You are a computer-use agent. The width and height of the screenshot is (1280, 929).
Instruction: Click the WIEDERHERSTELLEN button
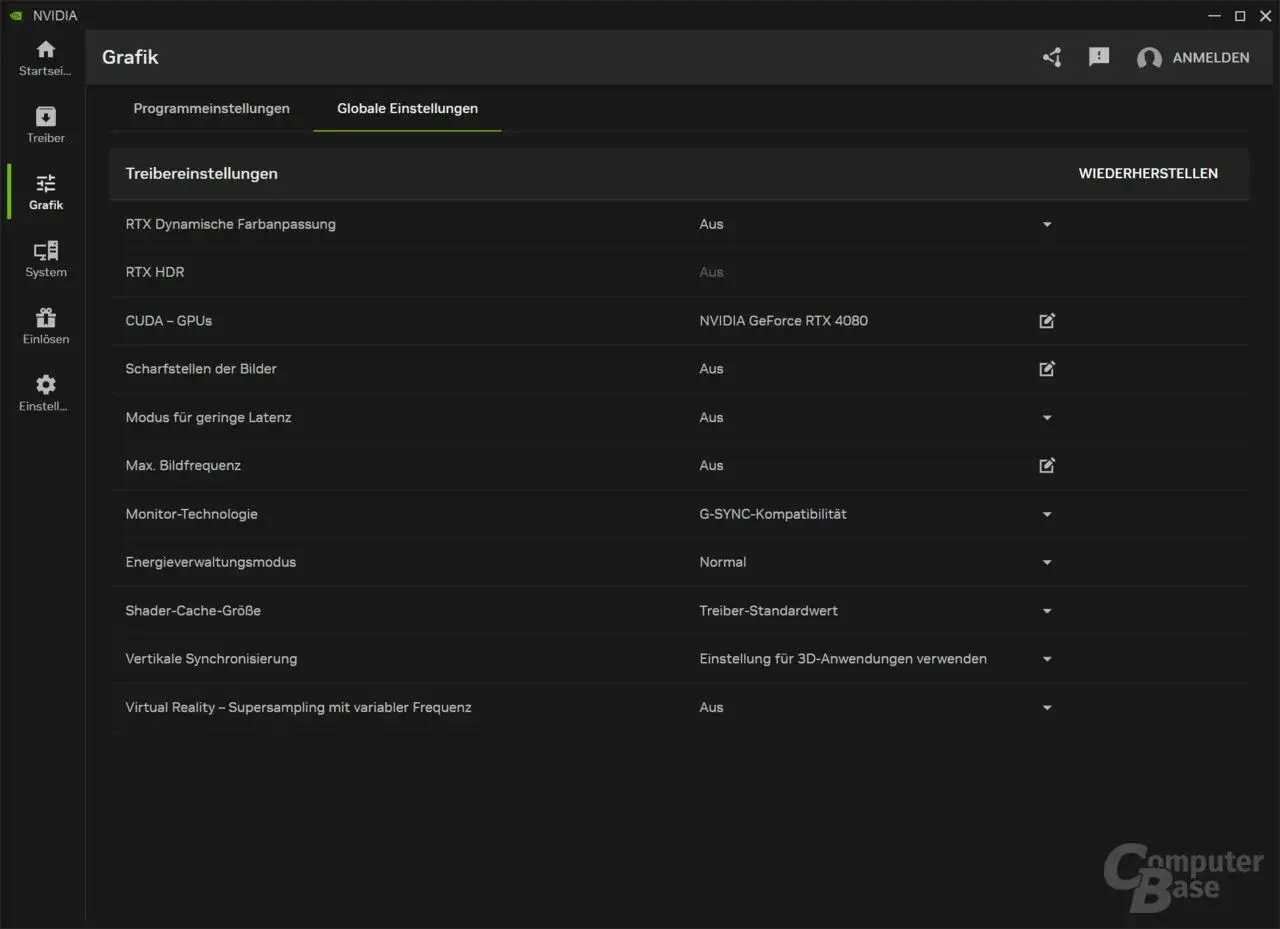(x=1148, y=173)
